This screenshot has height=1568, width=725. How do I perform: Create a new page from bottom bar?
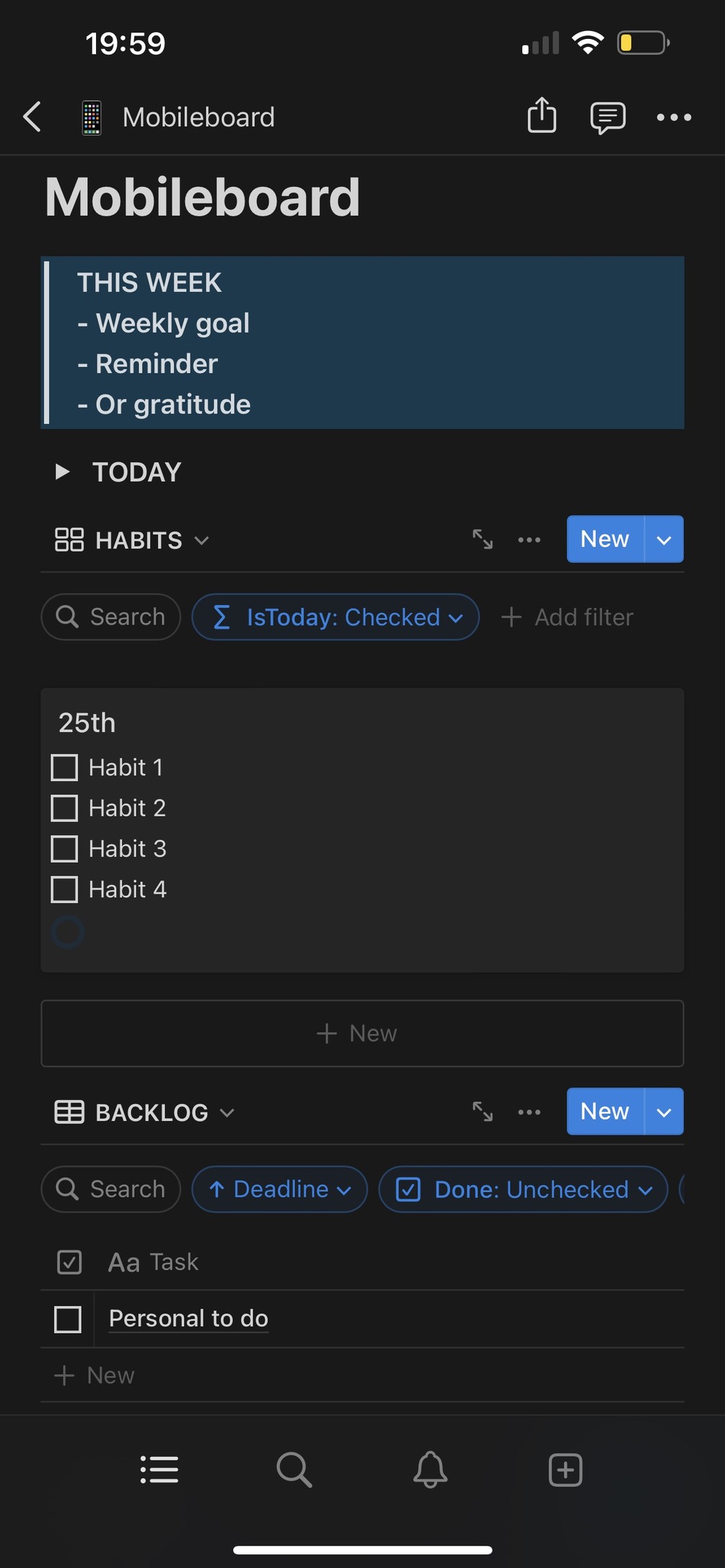point(565,1469)
